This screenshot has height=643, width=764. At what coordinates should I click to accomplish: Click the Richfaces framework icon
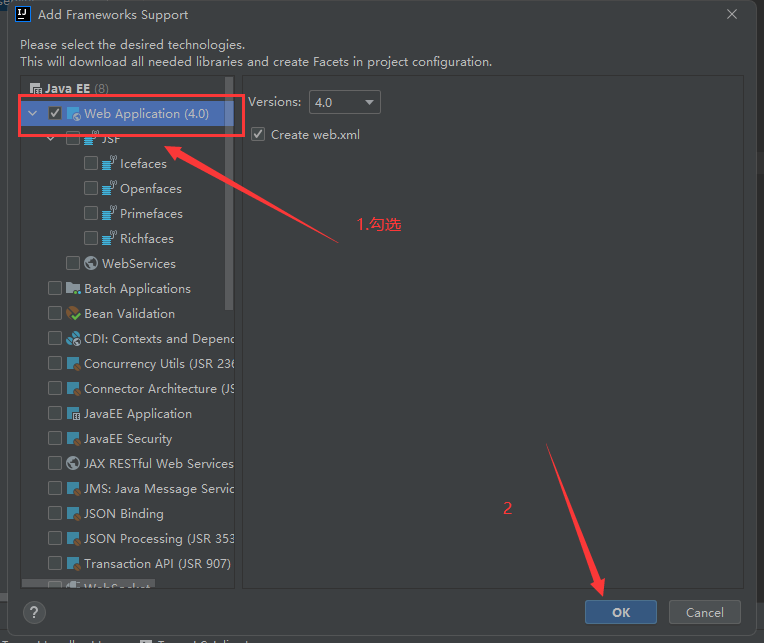pyautogui.click(x=109, y=238)
